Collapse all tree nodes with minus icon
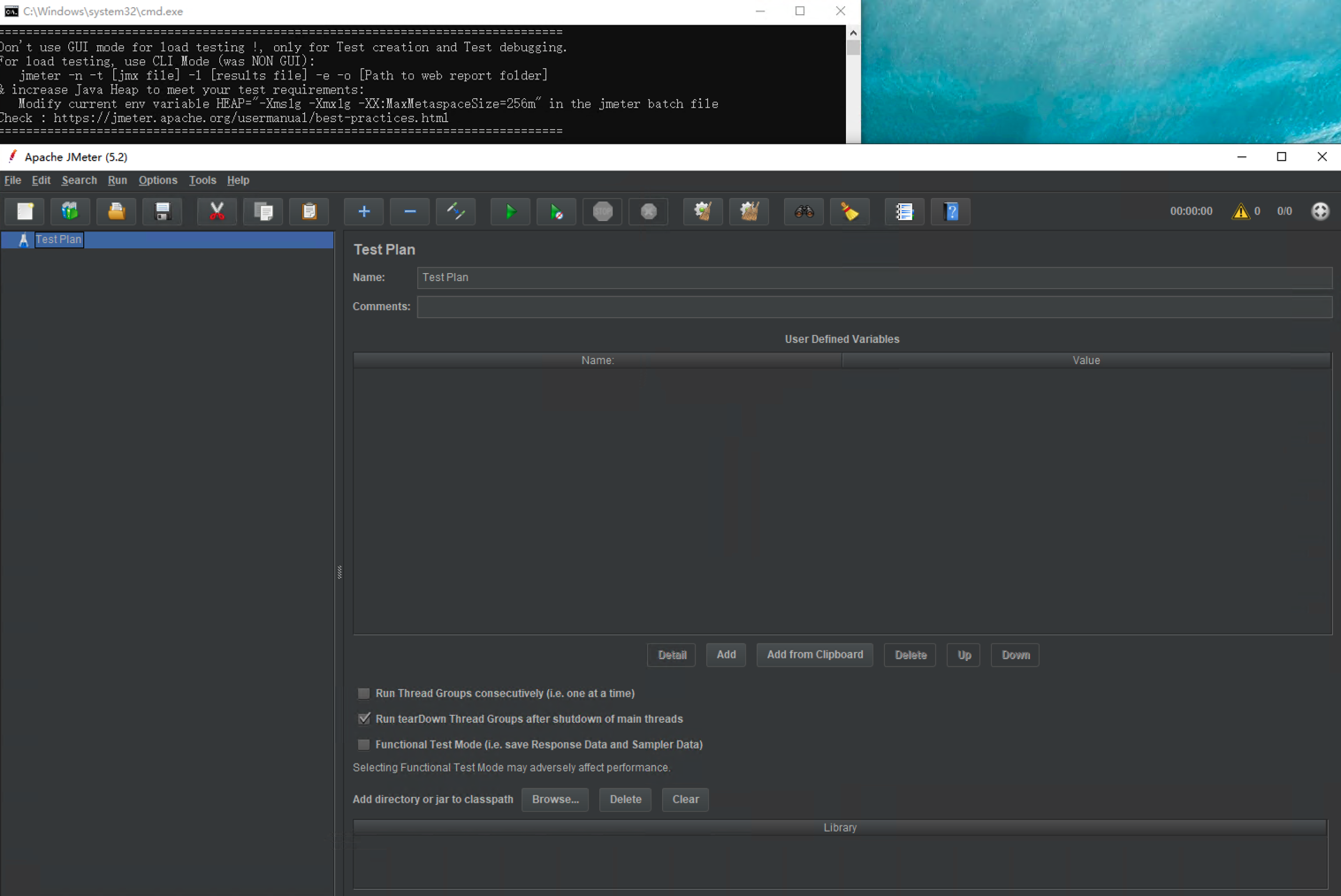Viewport: 1341px width, 896px height. point(409,211)
